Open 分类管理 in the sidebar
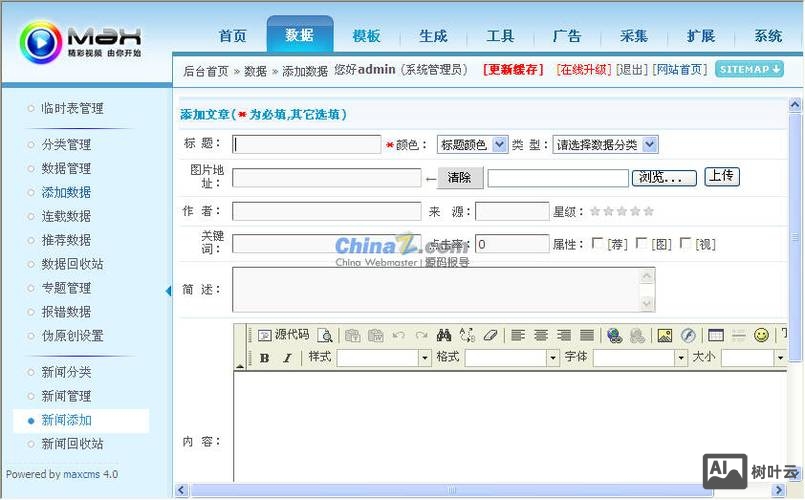This screenshot has width=805, height=500. [66, 145]
